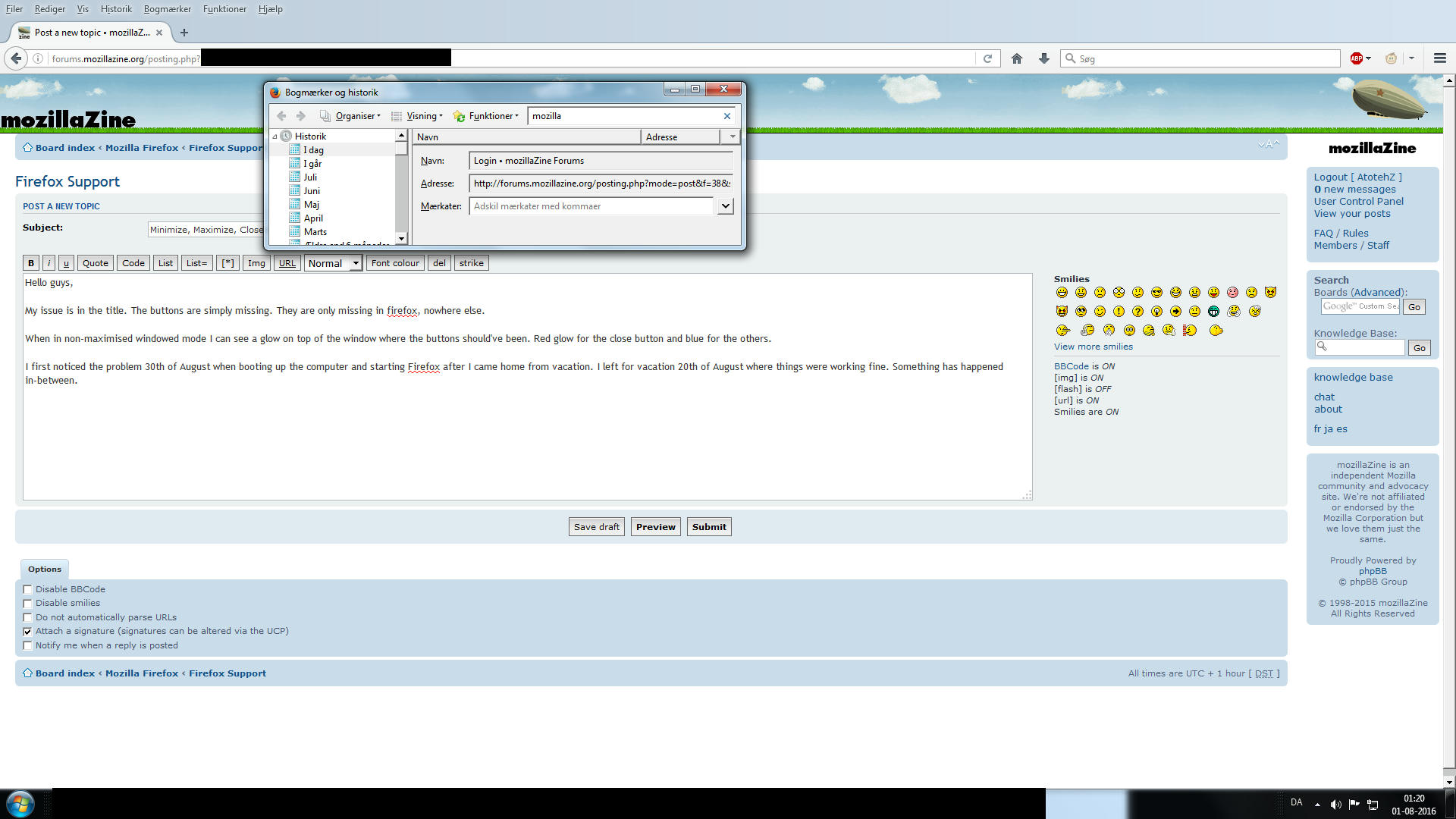
Task: Open the Bogmærker menu
Action: (x=167, y=9)
